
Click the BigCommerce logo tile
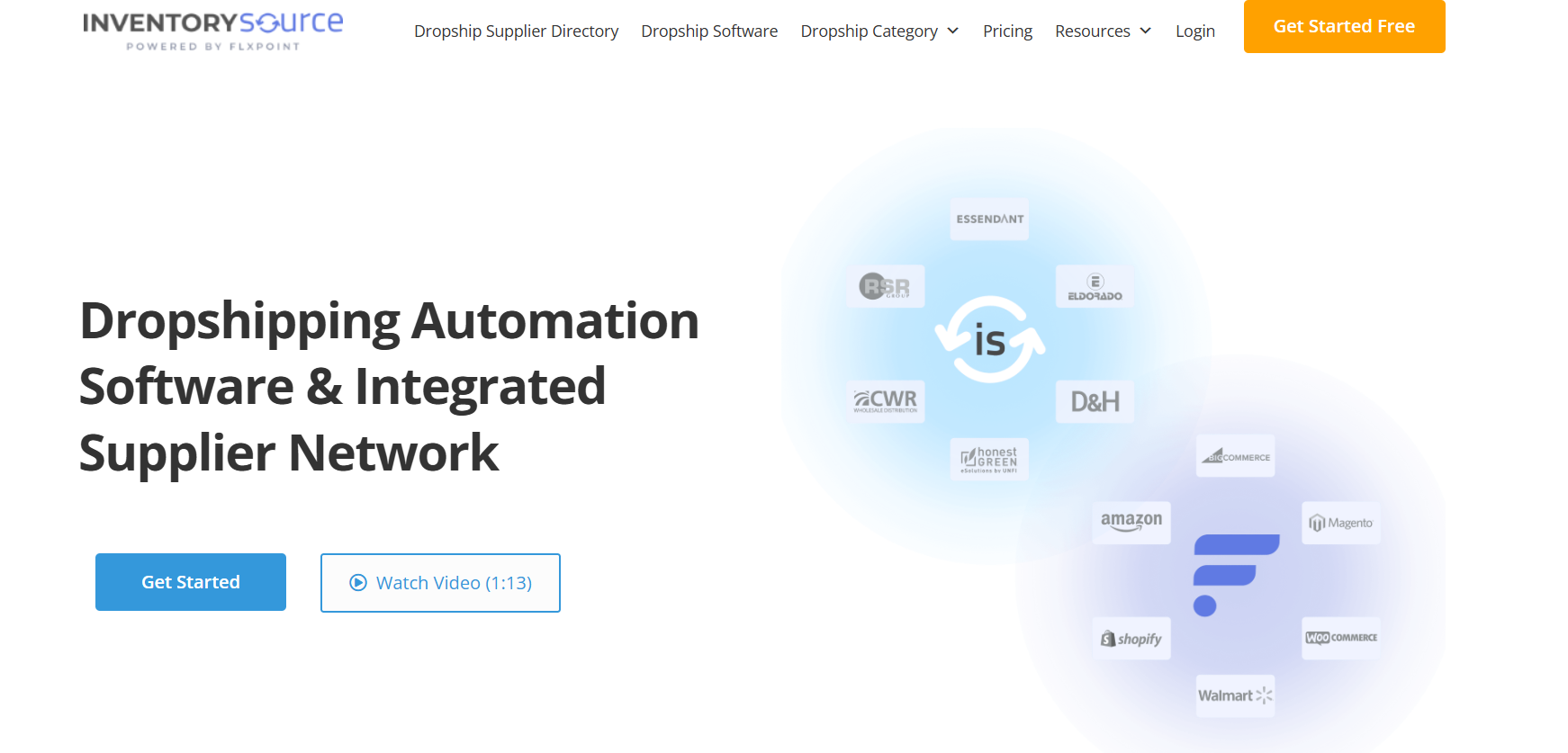coord(1235,456)
